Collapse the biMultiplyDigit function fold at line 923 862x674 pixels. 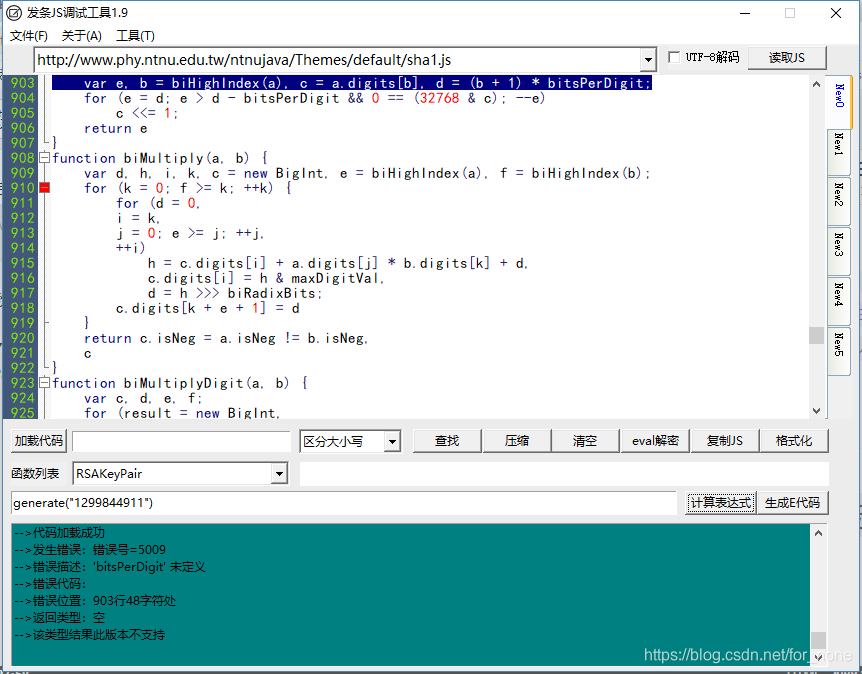[45, 383]
